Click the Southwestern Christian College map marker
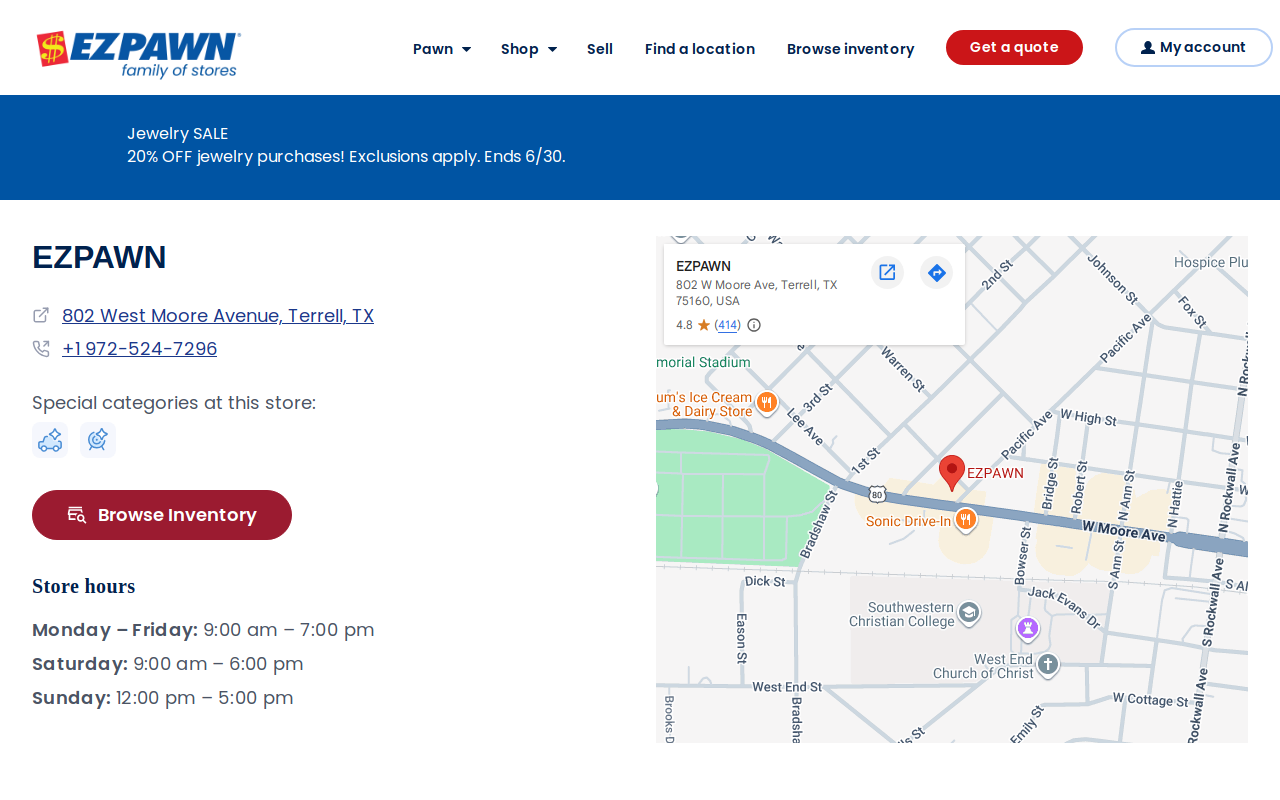The image size is (1280, 800). [x=968, y=612]
